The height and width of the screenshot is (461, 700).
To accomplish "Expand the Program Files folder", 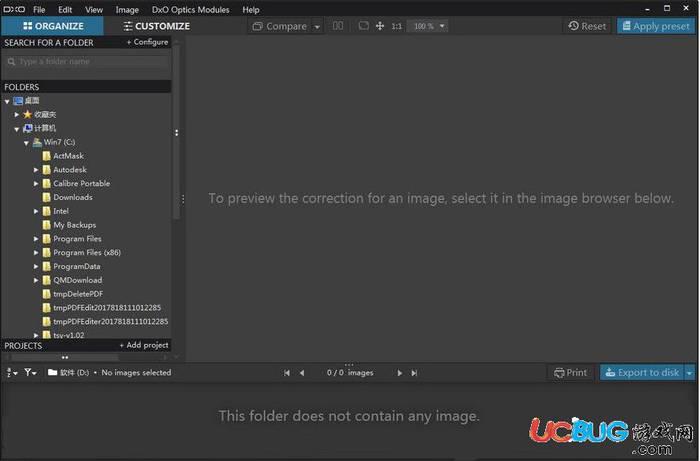I will click(x=36, y=239).
